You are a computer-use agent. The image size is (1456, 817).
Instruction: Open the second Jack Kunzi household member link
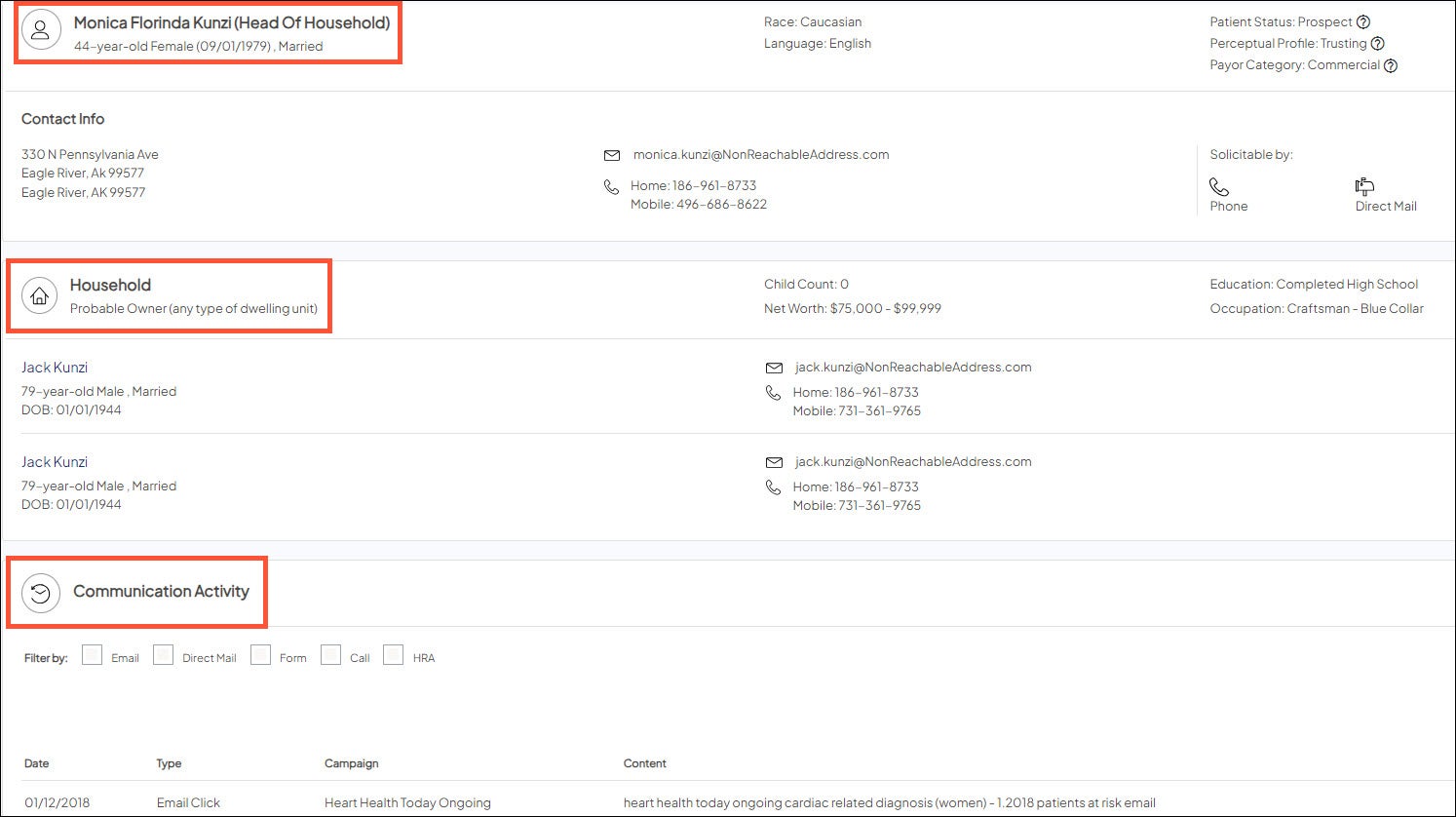(x=55, y=462)
